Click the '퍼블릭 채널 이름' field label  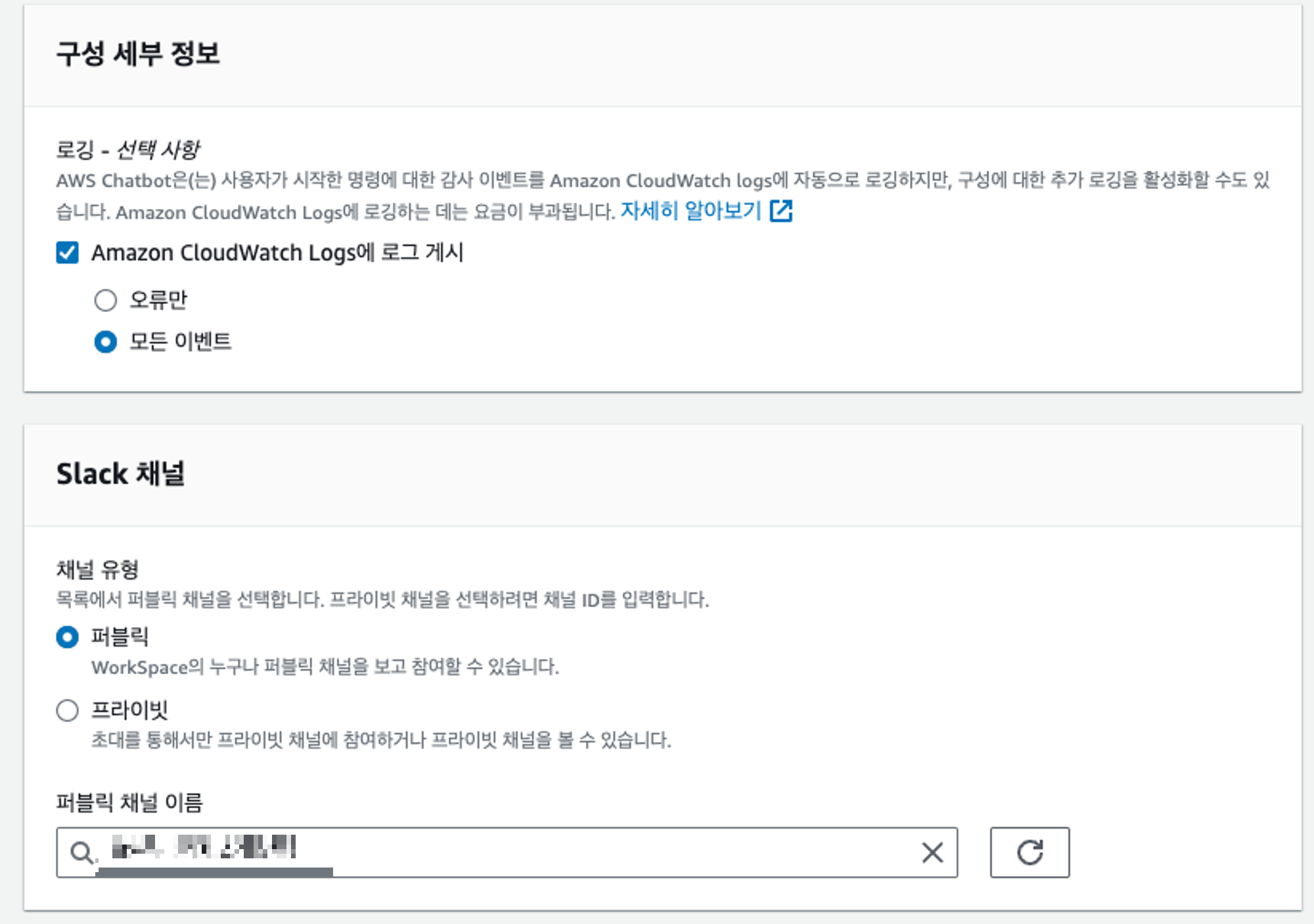129,803
